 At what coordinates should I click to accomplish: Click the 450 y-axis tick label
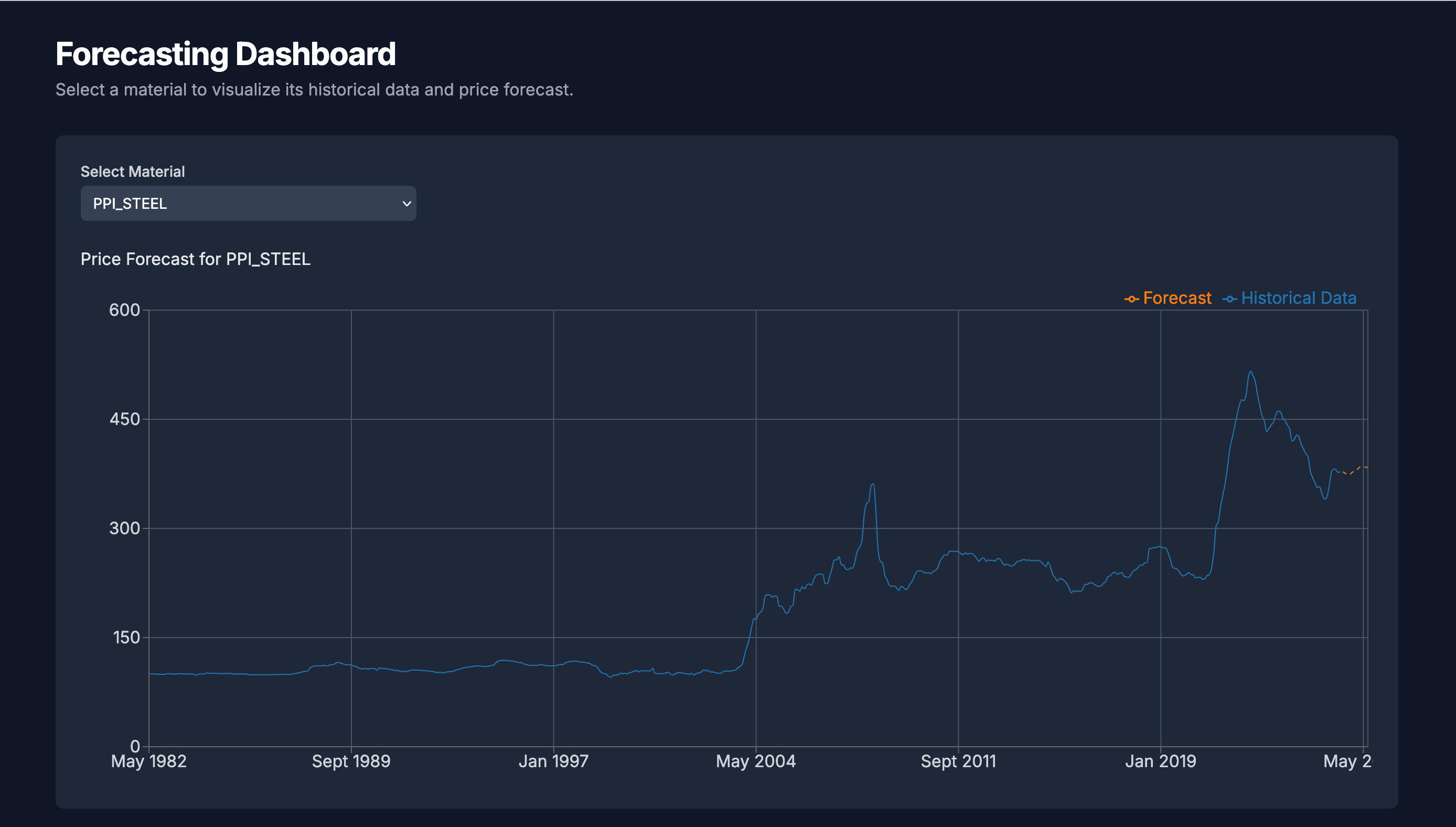124,419
